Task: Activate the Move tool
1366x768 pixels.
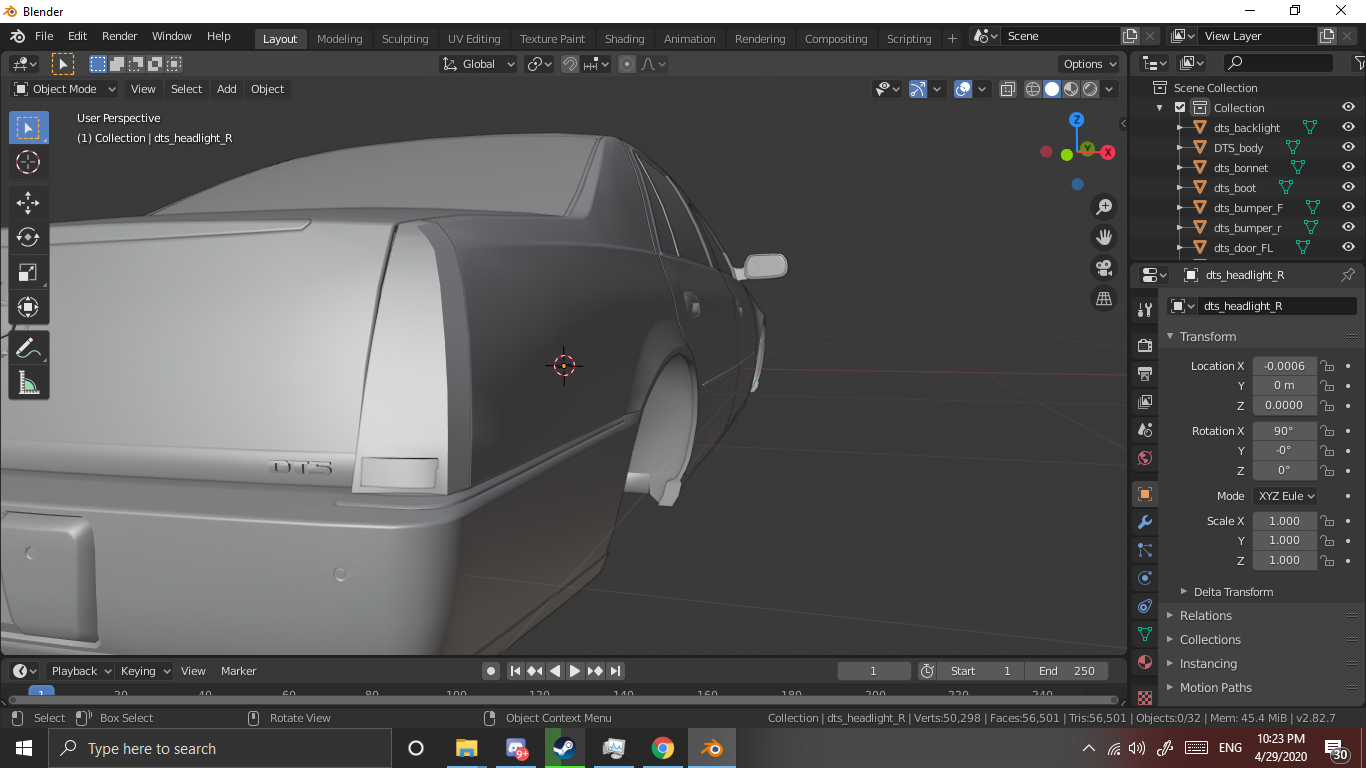Action: [28, 203]
